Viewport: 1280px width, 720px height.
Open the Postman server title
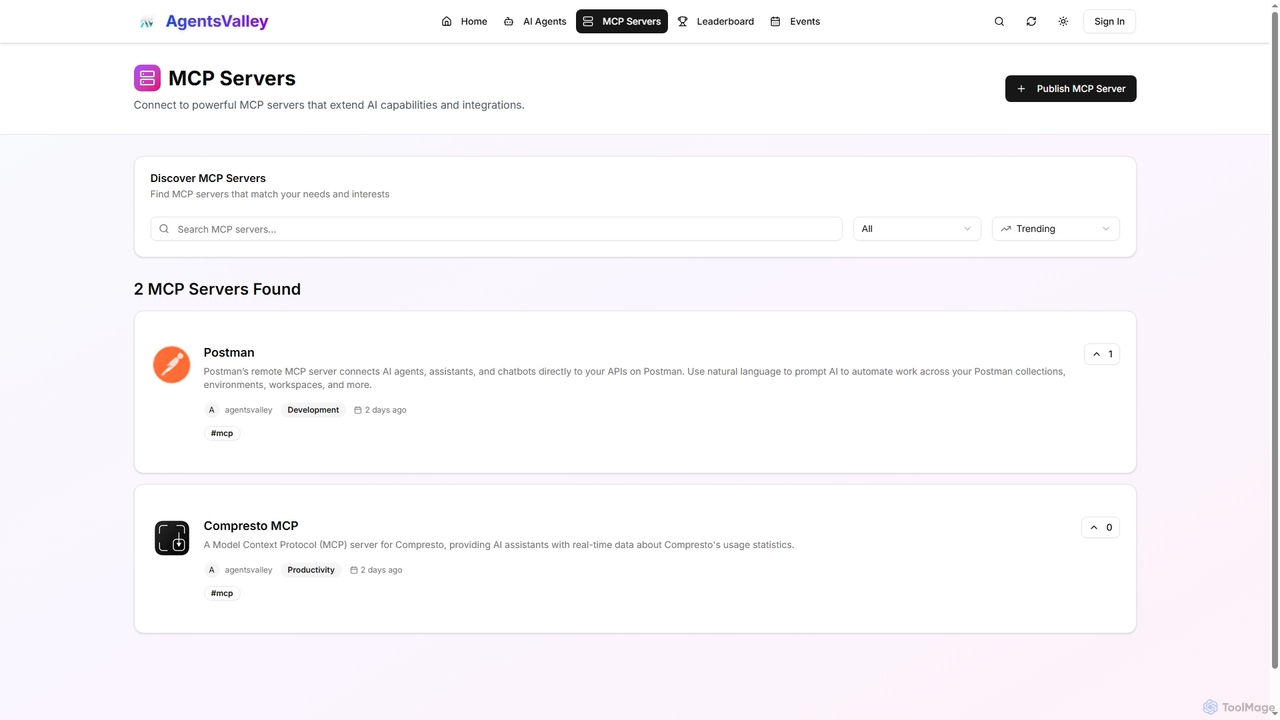(229, 352)
